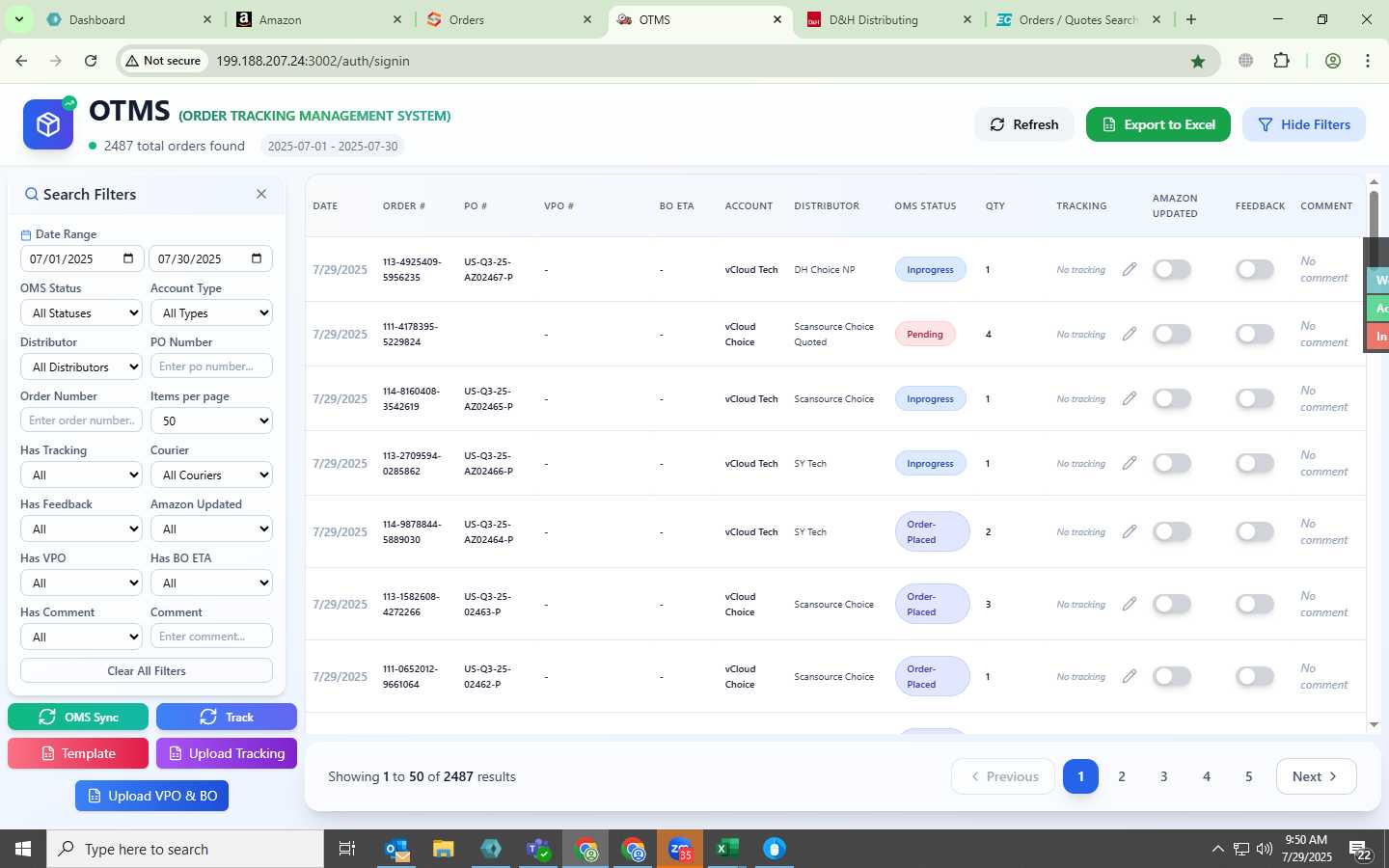Click the Hide Filters button
Viewport: 1389px width, 868px height.
coord(1304,124)
